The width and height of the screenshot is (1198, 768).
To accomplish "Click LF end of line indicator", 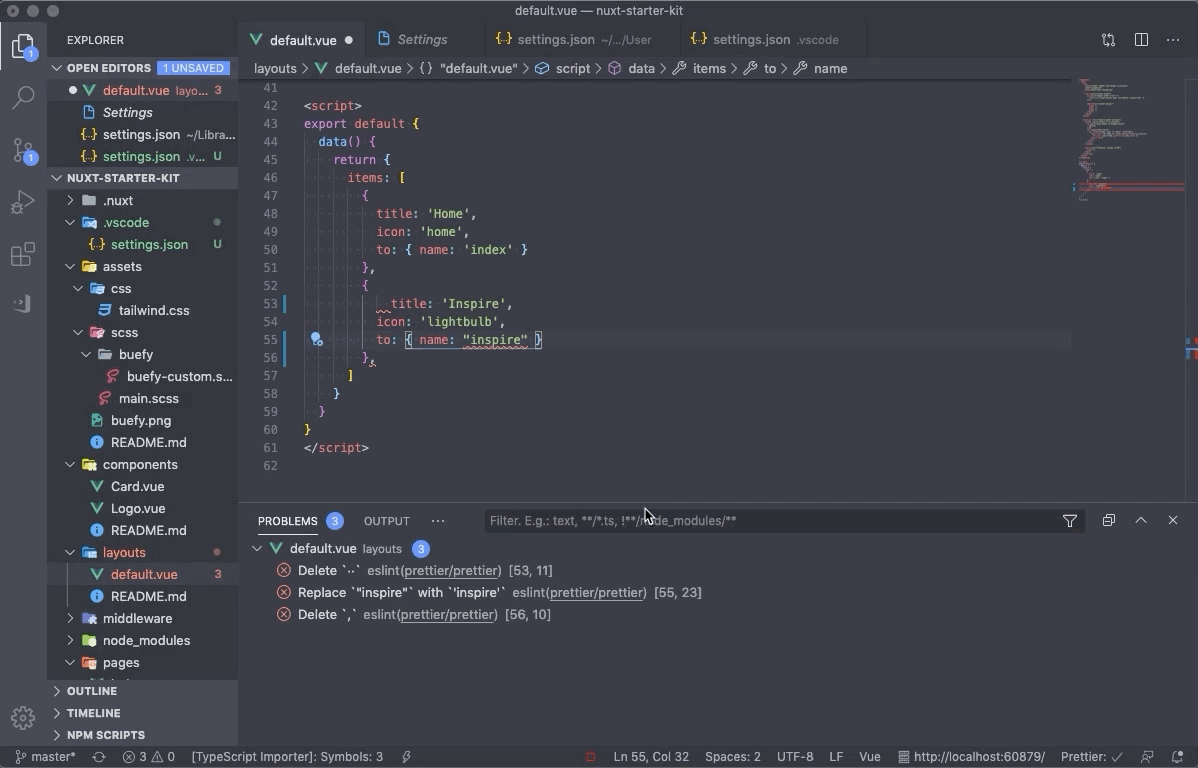I will pyautogui.click(x=836, y=757).
